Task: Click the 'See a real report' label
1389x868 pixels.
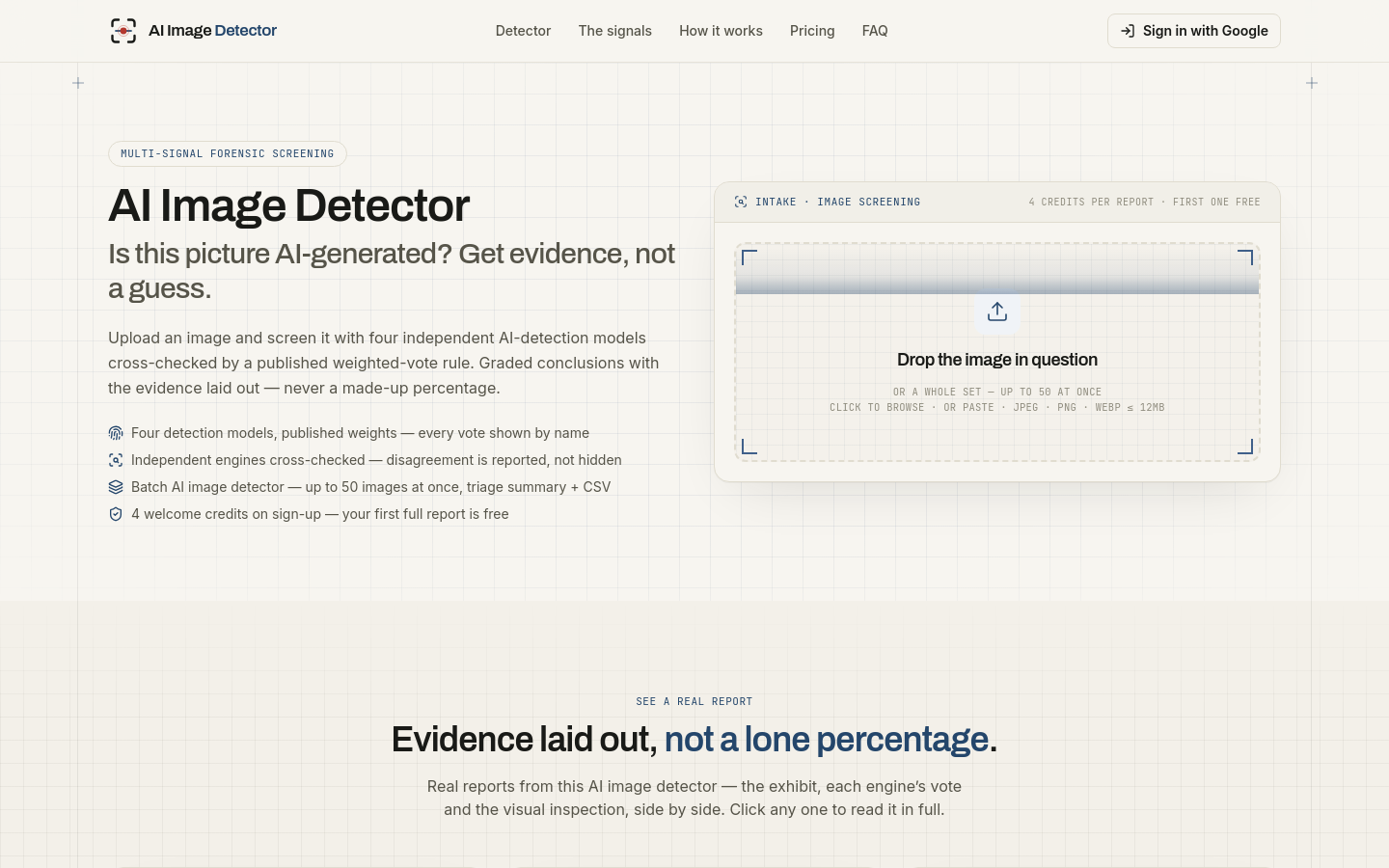Action: click(x=694, y=701)
